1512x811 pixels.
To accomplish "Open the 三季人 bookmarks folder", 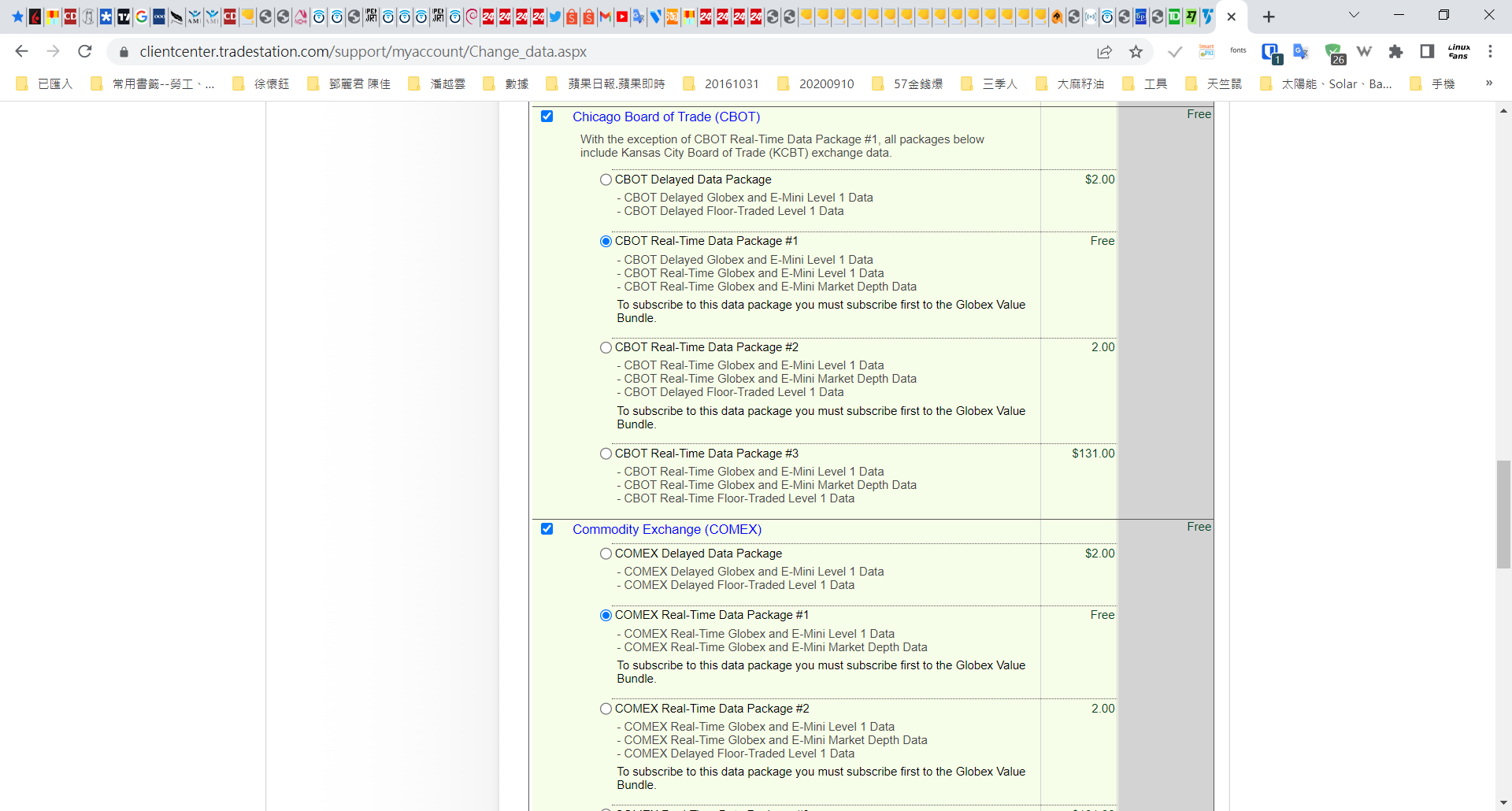I will (x=990, y=84).
